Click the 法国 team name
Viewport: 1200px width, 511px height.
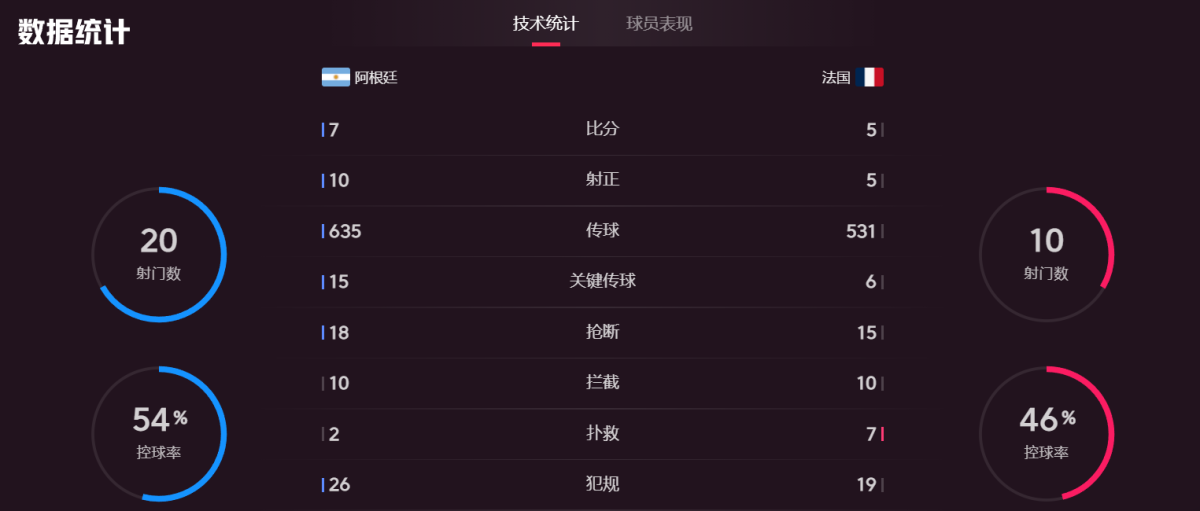[x=836, y=77]
